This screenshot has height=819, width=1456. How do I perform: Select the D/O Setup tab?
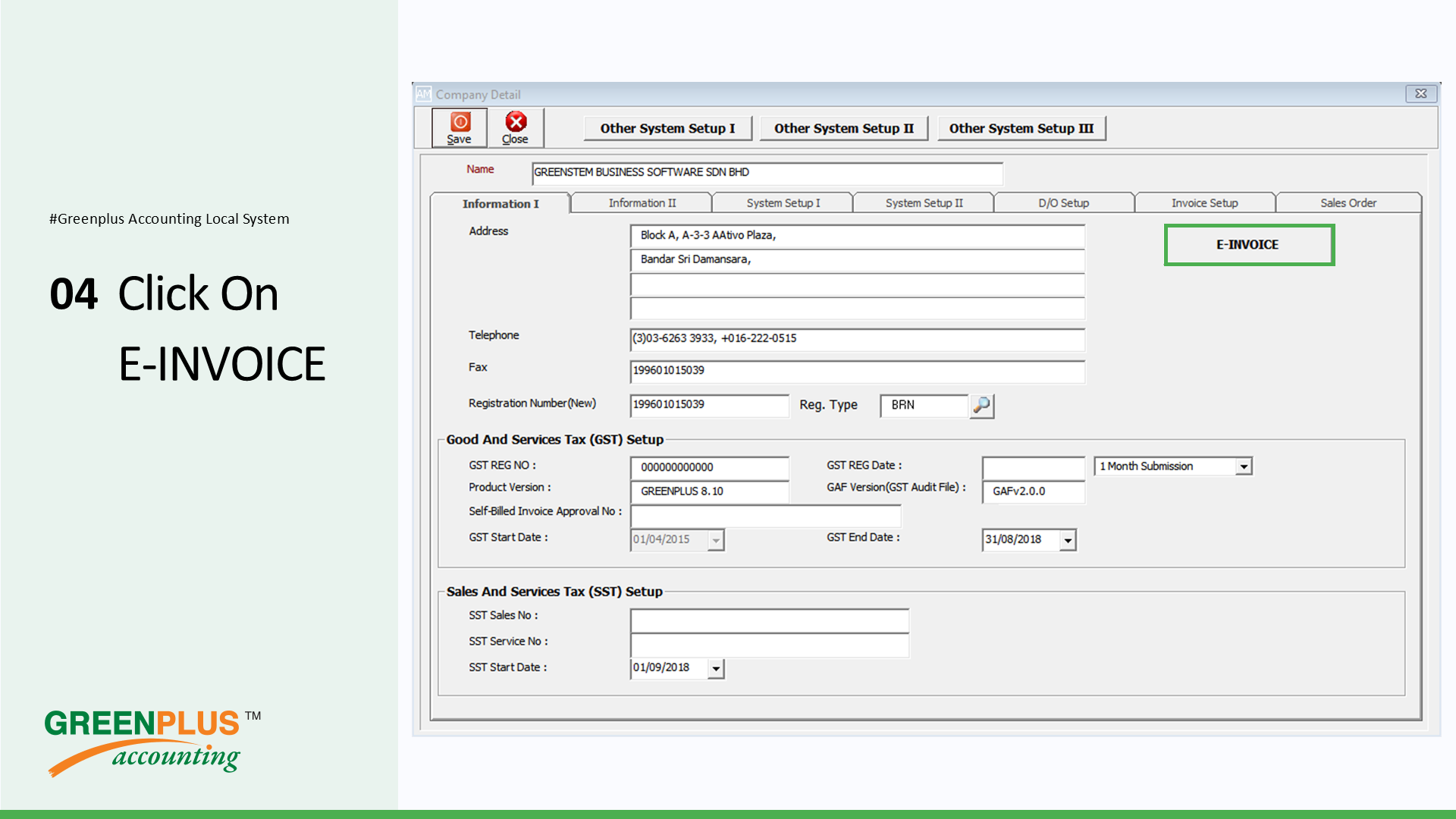1064,202
